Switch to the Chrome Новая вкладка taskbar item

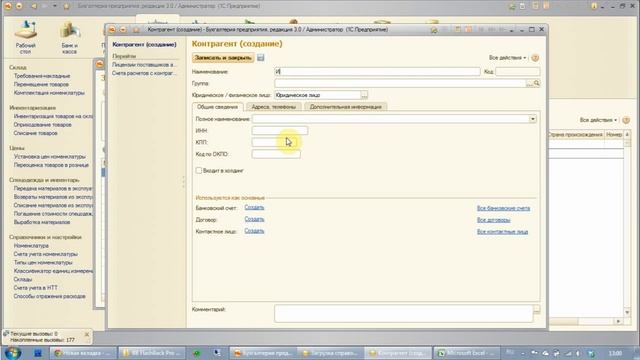click(84, 353)
